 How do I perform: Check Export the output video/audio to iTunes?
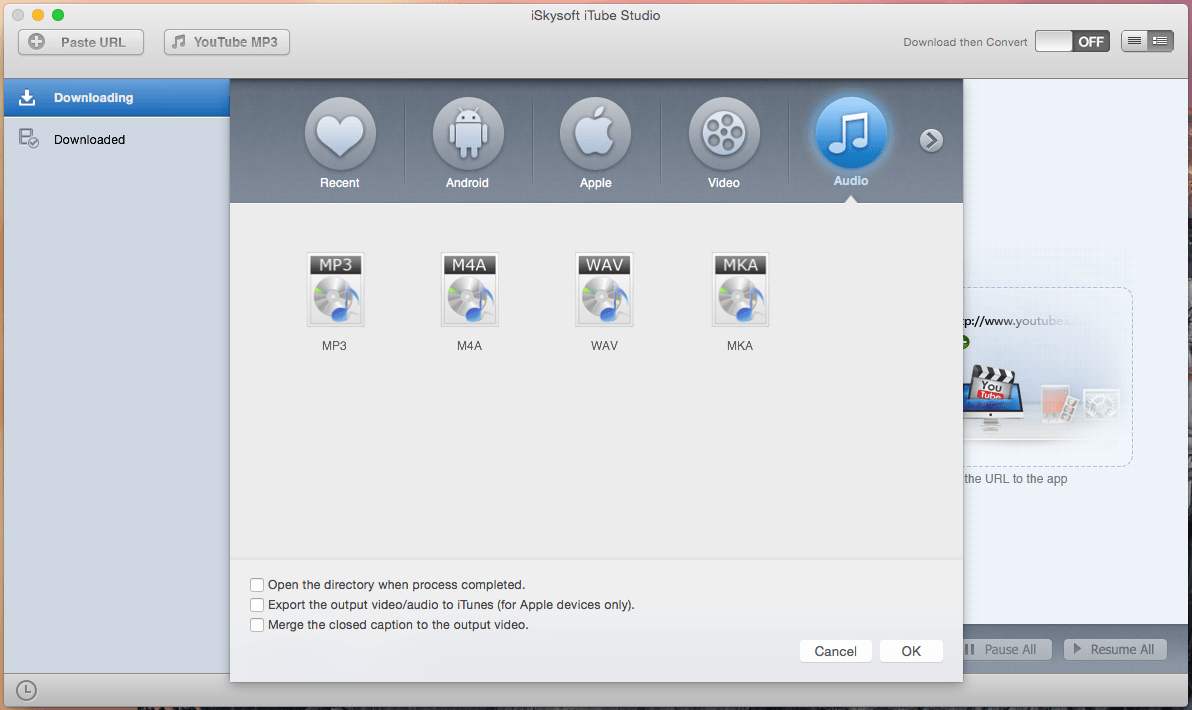point(257,605)
